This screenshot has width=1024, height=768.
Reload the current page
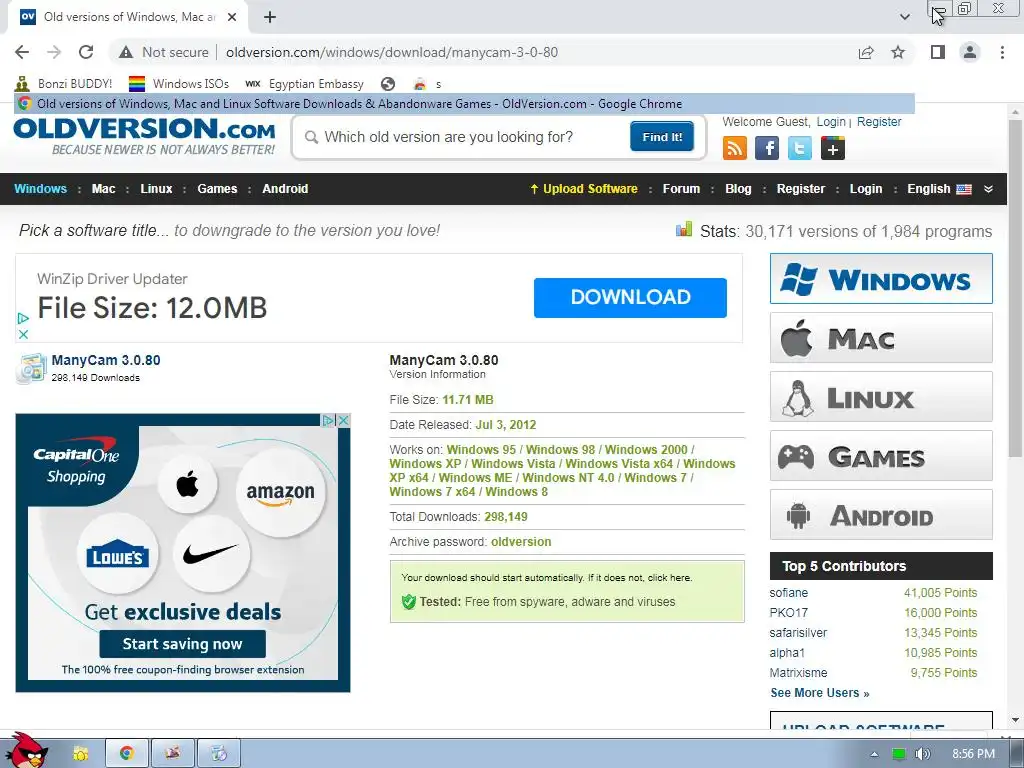point(86,52)
